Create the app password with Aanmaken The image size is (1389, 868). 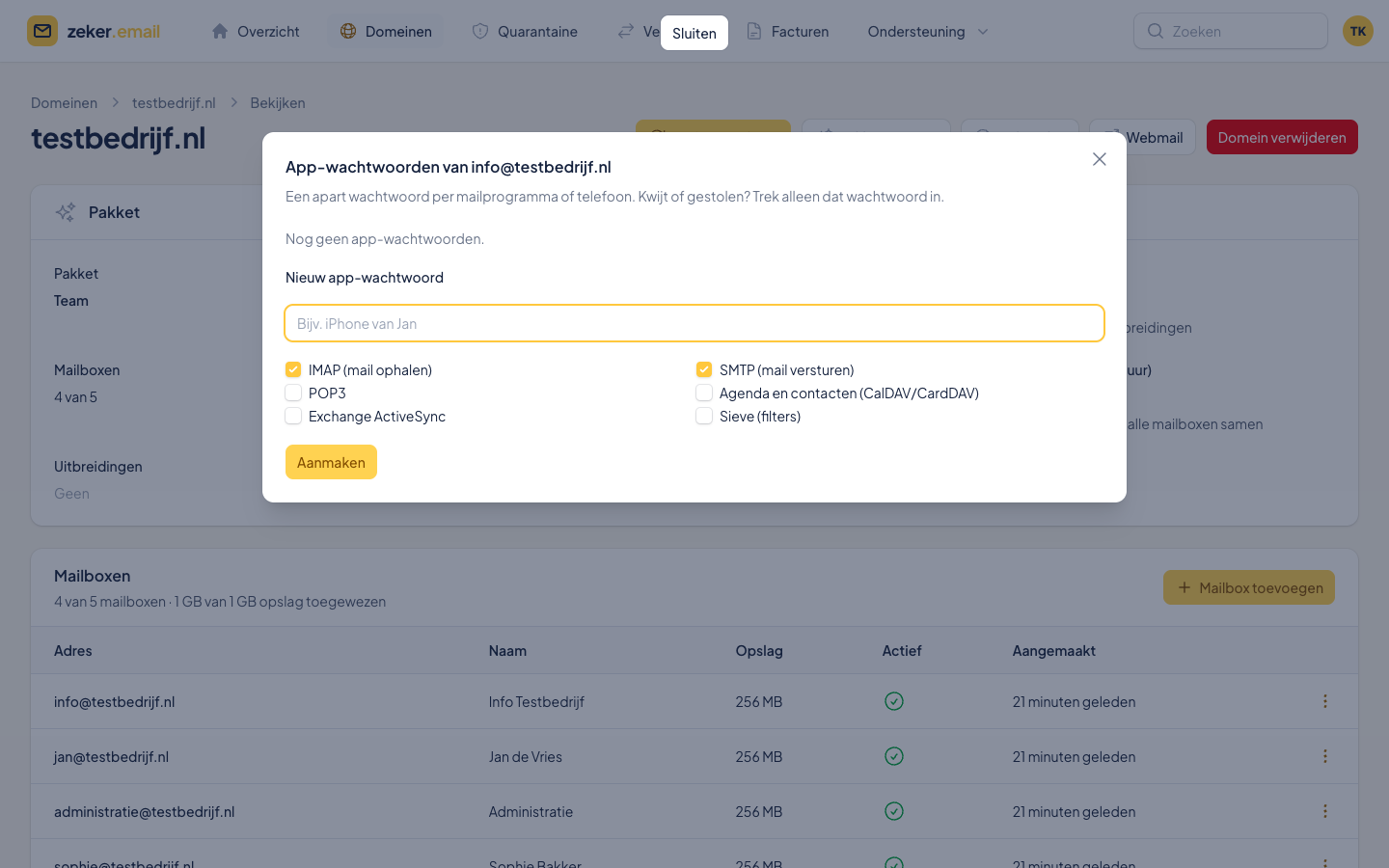point(331,462)
